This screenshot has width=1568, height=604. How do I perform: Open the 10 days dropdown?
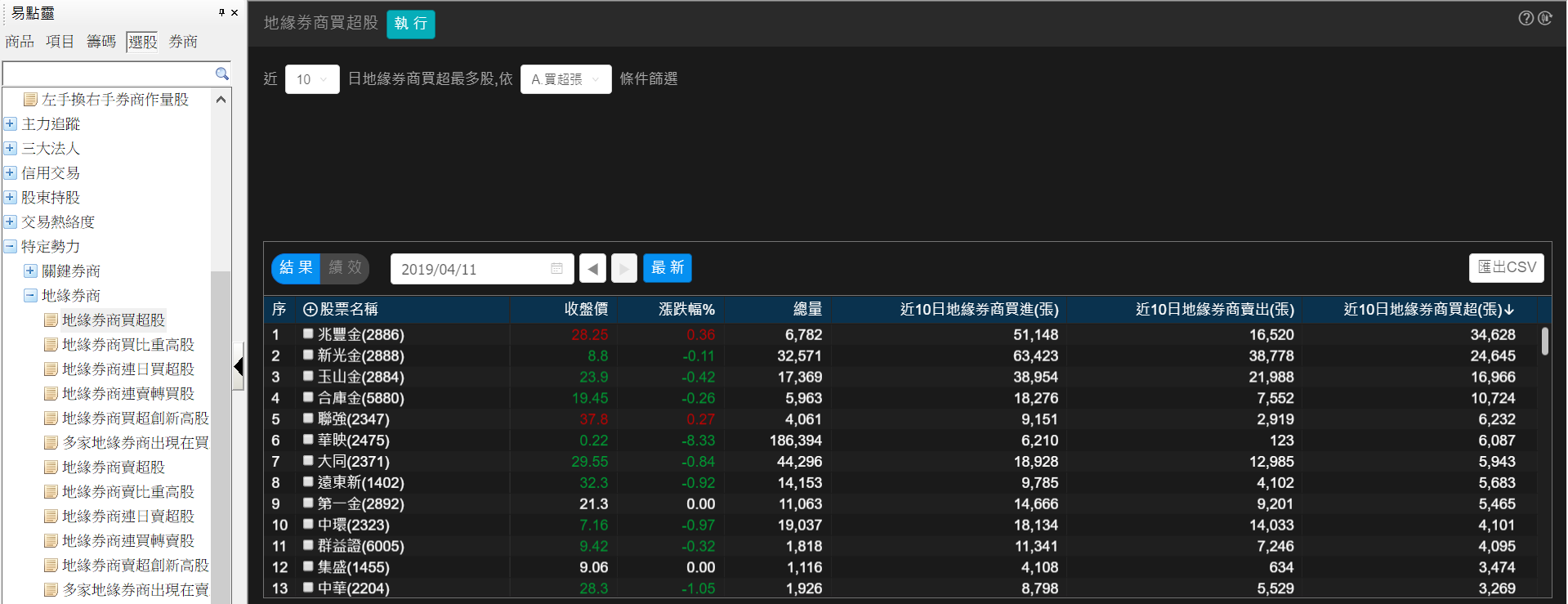tap(312, 79)
